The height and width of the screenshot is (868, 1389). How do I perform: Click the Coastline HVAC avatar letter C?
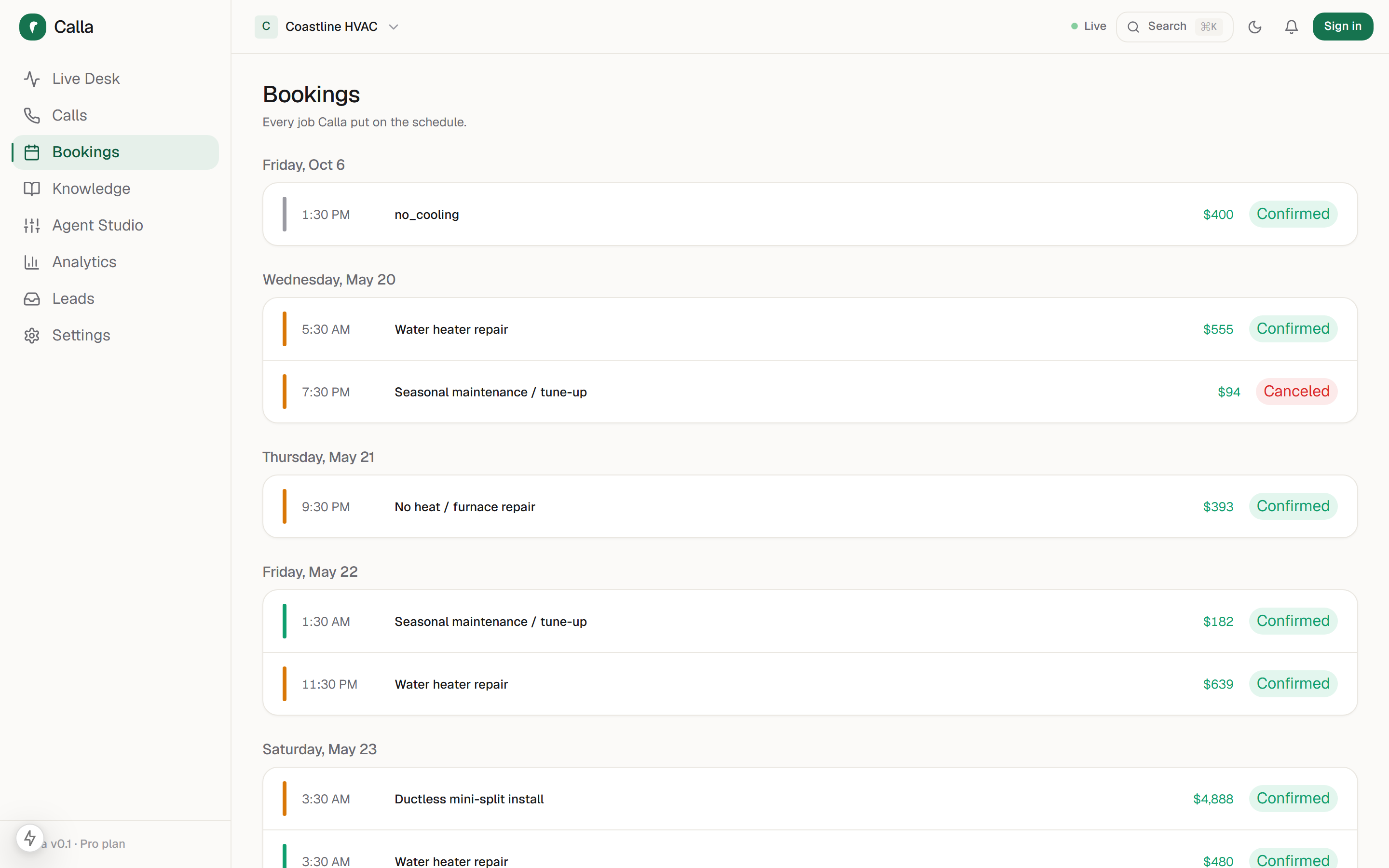click(266, 27)
